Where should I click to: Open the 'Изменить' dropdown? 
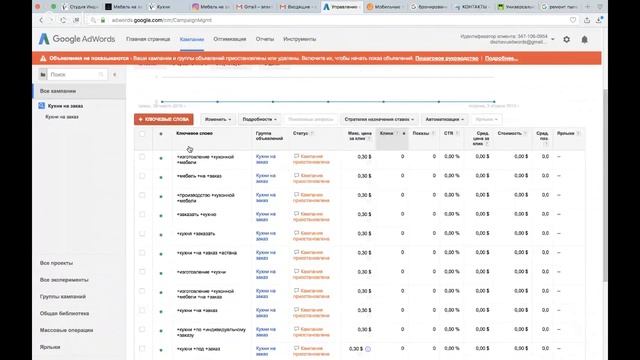click(218, 119)
